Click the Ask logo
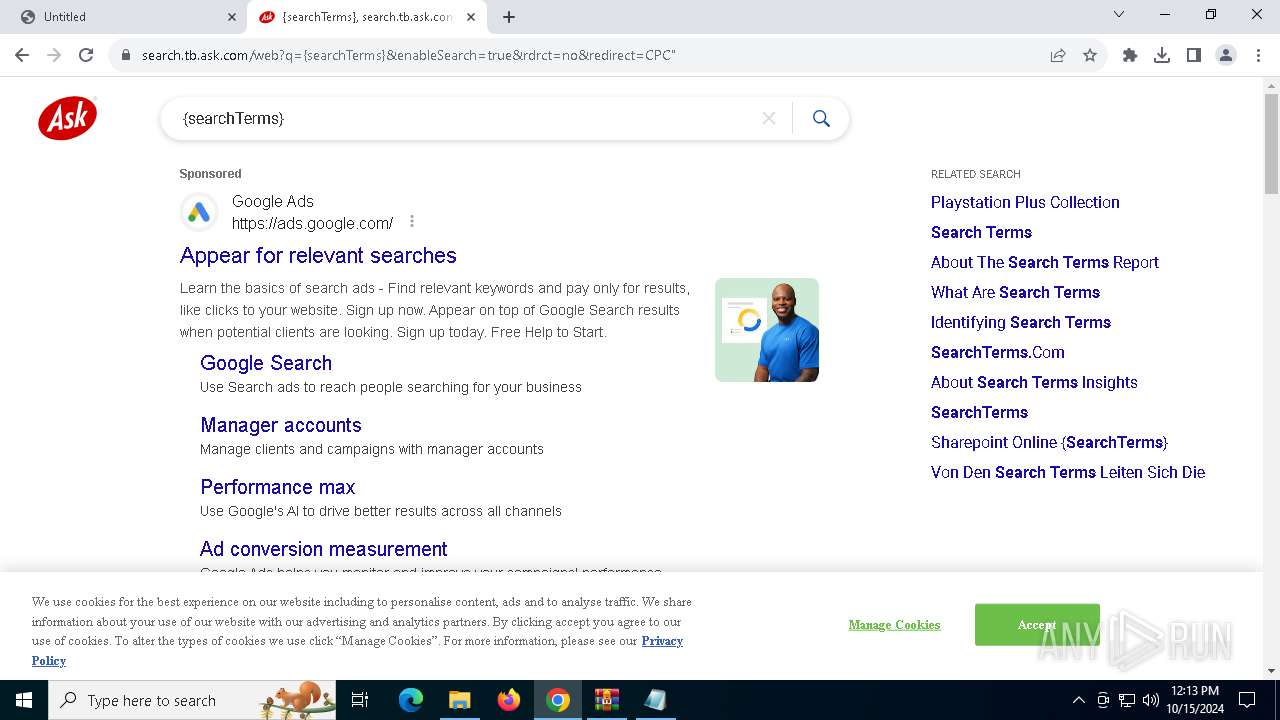Viewport: 1280px width, 720px height. pos(68,118)
